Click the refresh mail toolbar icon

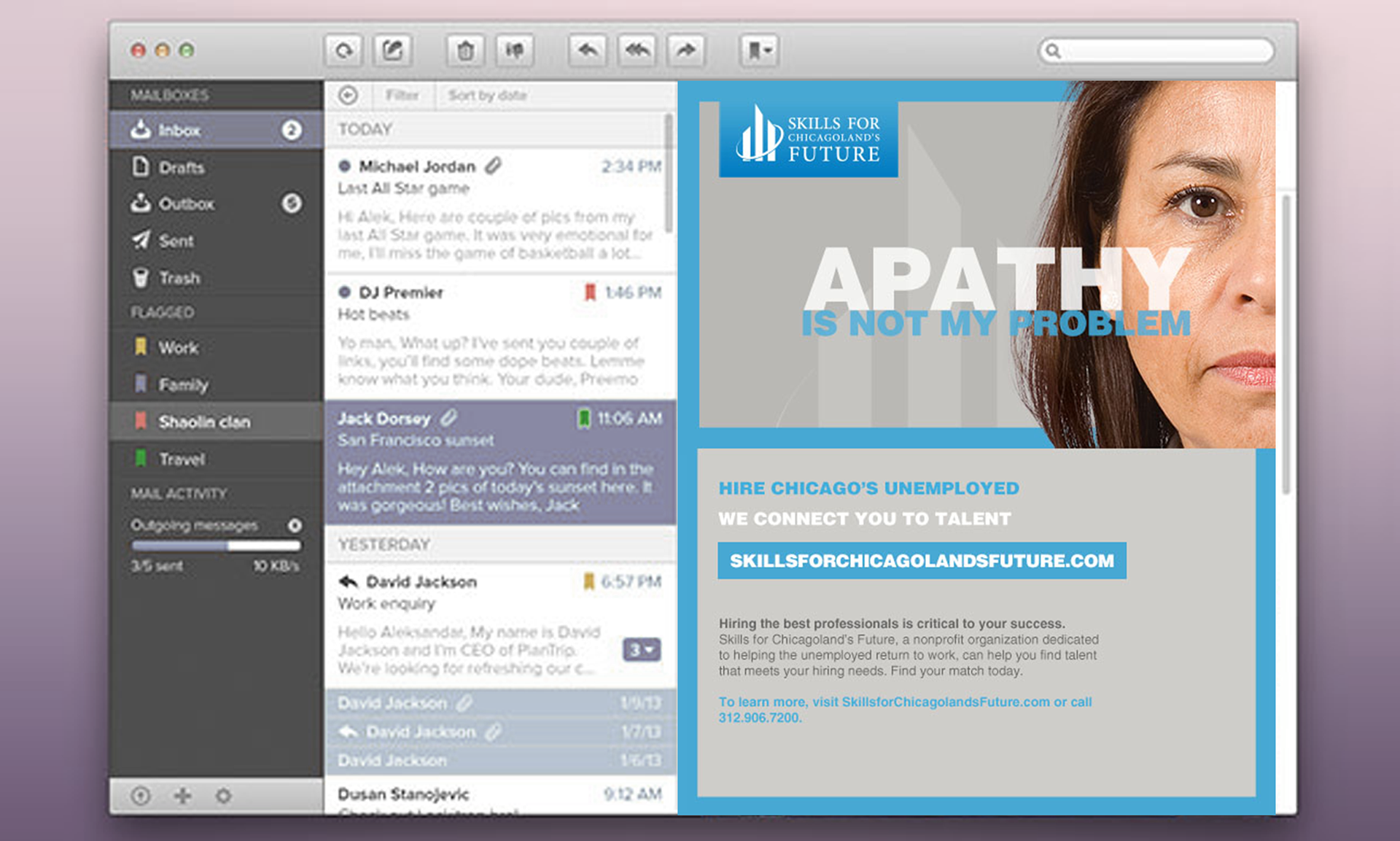point(343,50)
